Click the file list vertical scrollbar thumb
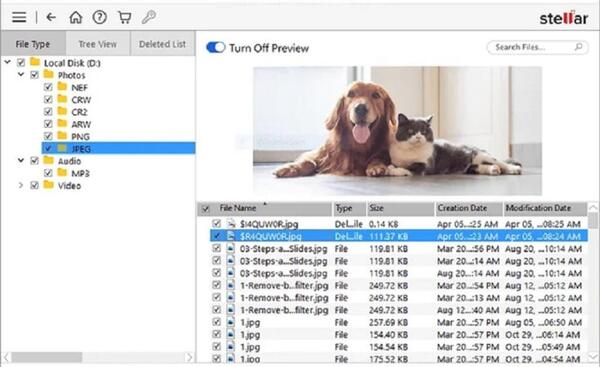The width and height of the screenshot is (600, 367). 593,220
